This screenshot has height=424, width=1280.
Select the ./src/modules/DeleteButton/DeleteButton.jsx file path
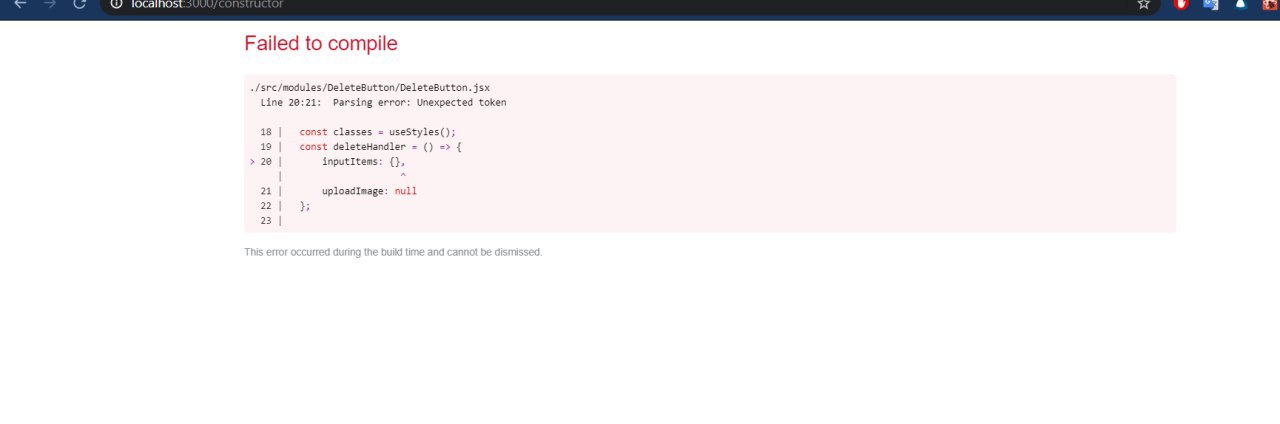click(x=370, y=88)
